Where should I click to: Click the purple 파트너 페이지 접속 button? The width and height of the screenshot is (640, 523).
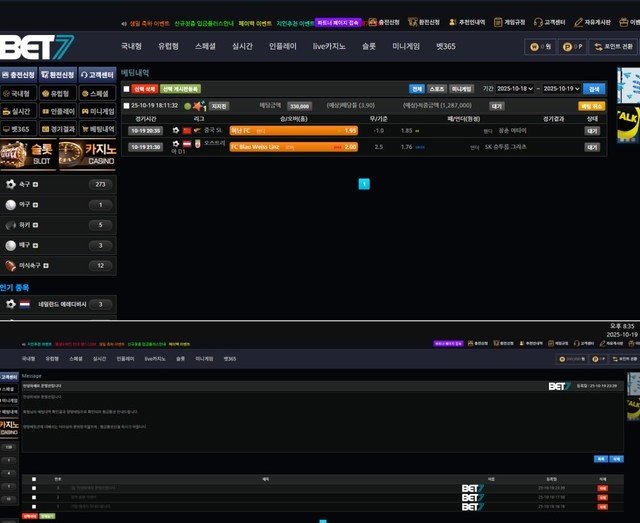(x=338, y=23)
